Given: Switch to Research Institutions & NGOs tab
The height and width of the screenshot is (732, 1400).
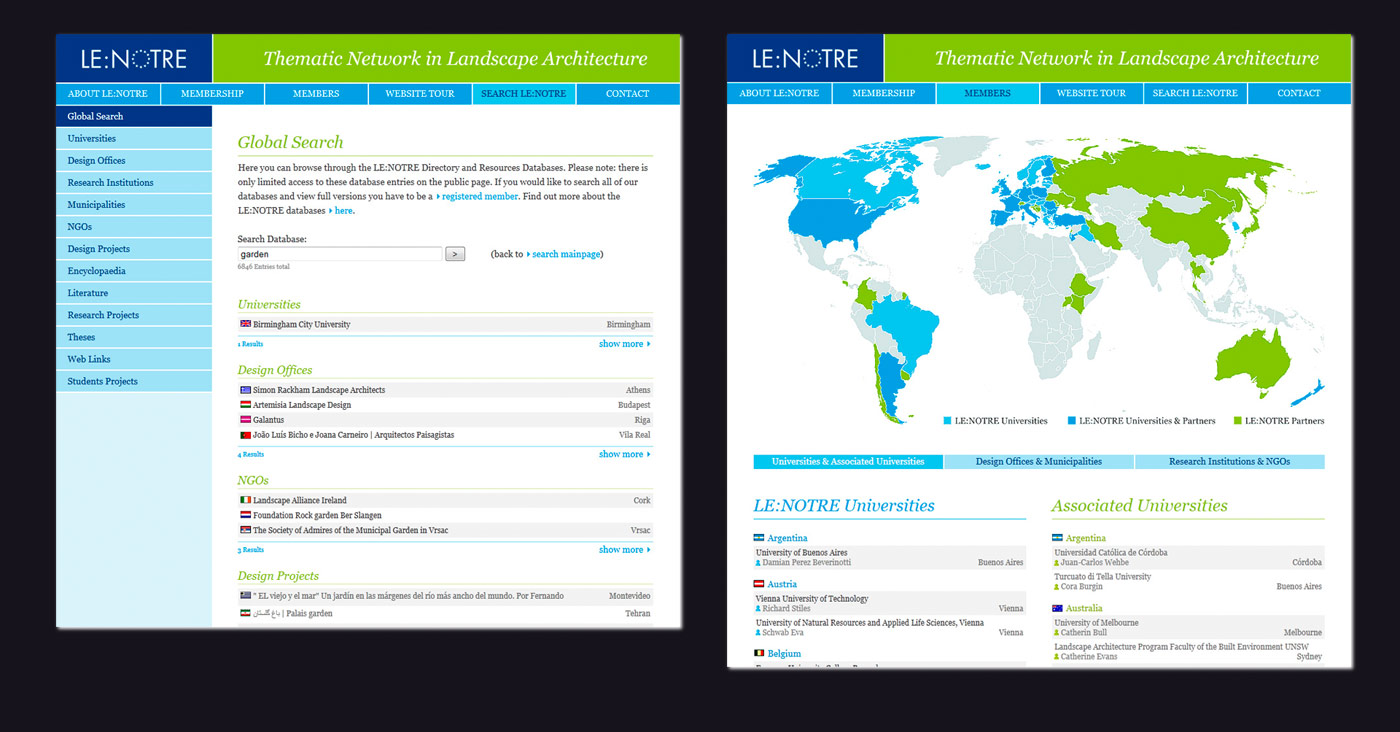Looking at the screenshot, I should click(1230, 462).
